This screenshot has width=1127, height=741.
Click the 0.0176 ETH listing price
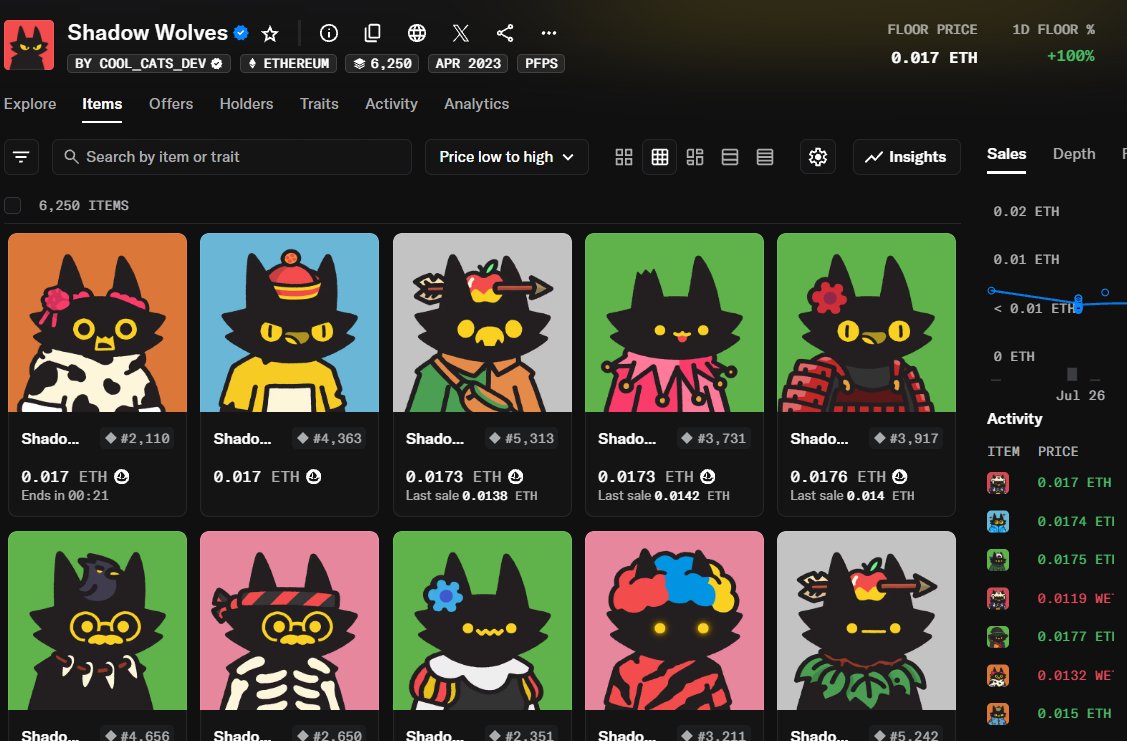837,477
